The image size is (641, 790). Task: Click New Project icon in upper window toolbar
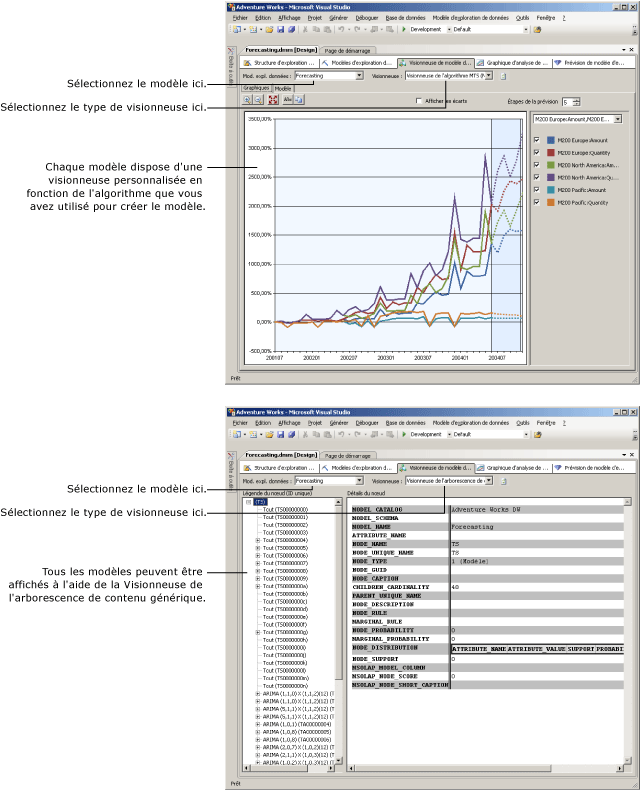pos(237,30)
